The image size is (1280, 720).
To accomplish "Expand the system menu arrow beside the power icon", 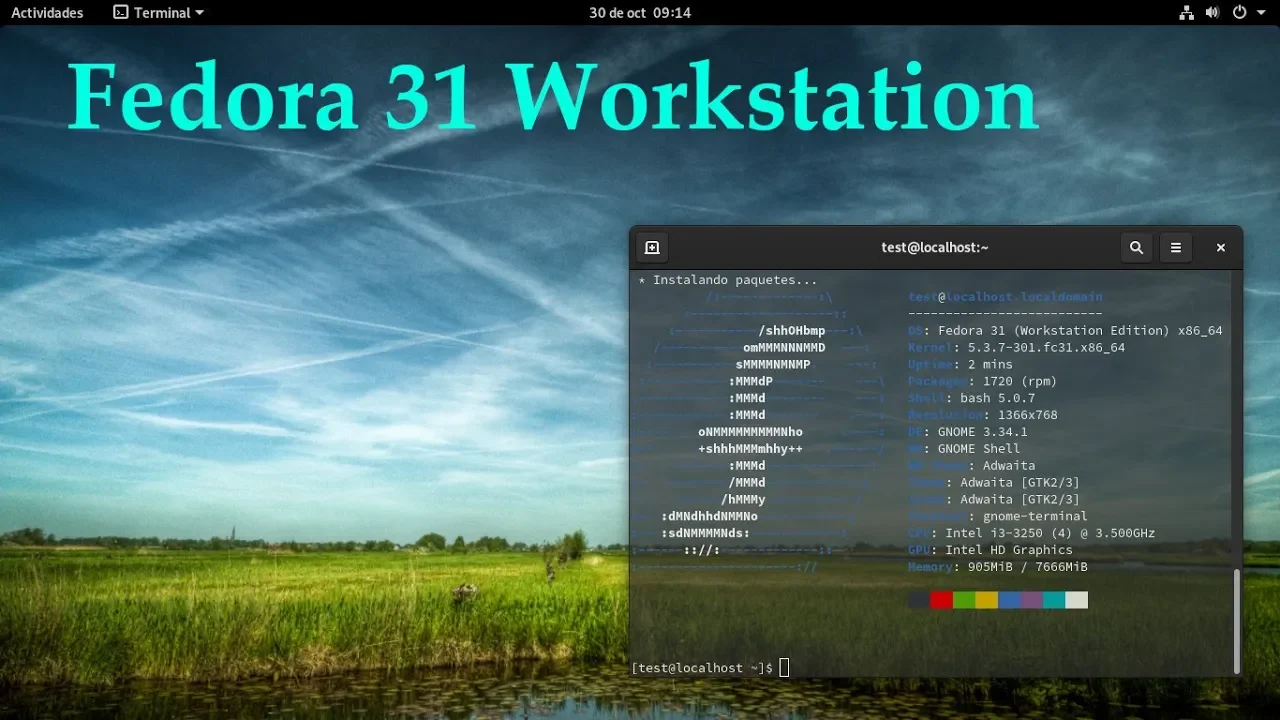I will [1259, 13].
